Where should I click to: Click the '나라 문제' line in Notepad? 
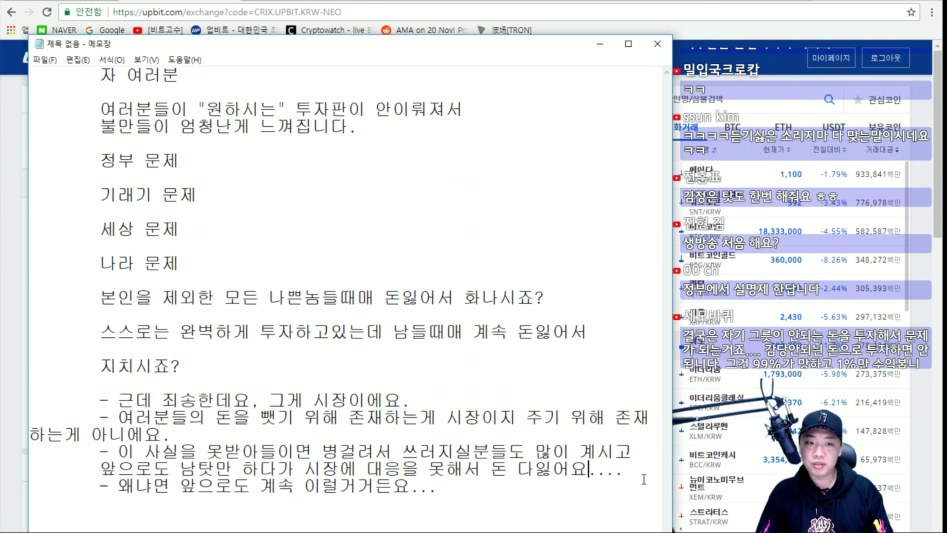click(139, 264)
